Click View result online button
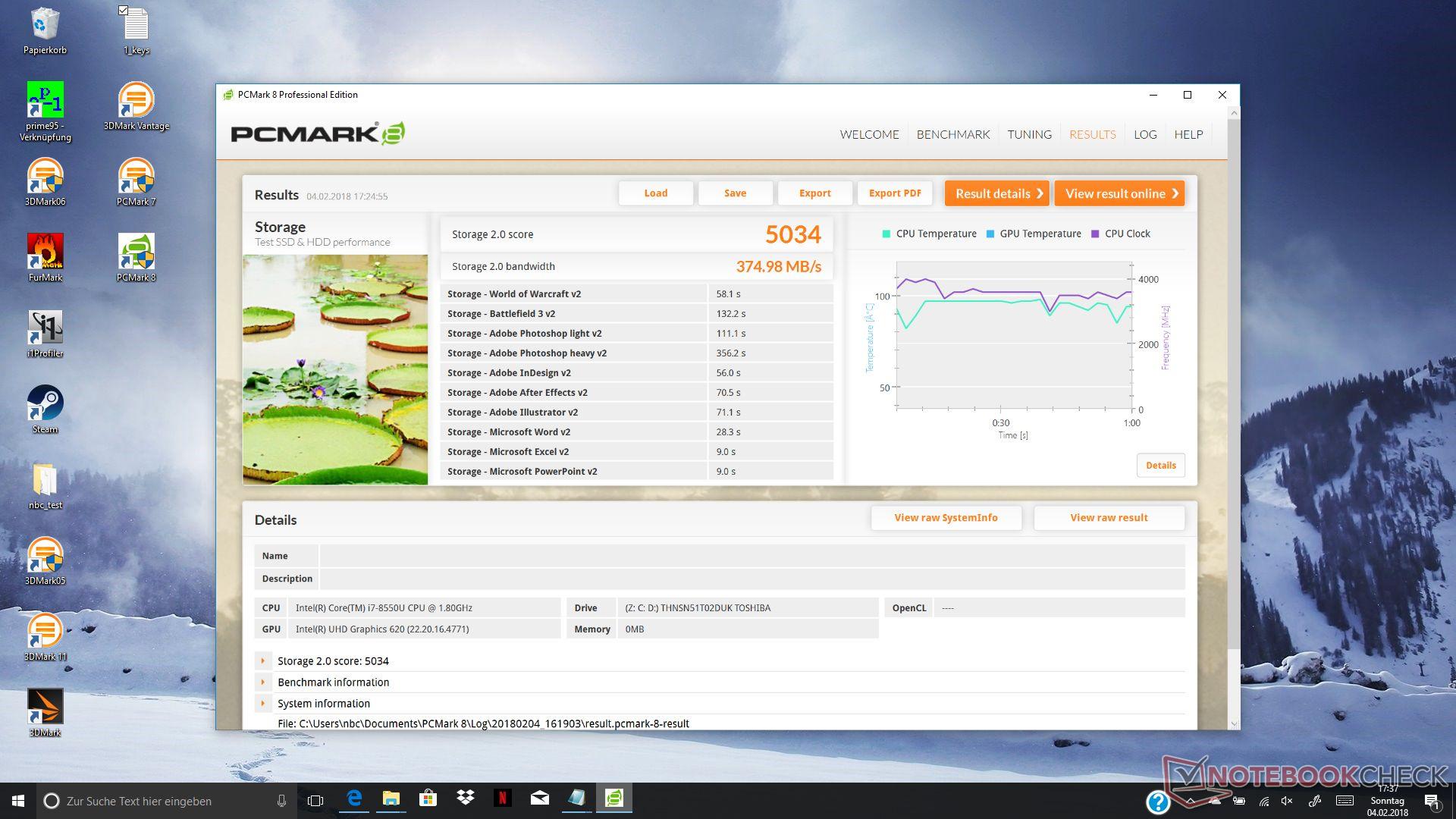The image size is (1456, 819). [x=1119, y=193]
